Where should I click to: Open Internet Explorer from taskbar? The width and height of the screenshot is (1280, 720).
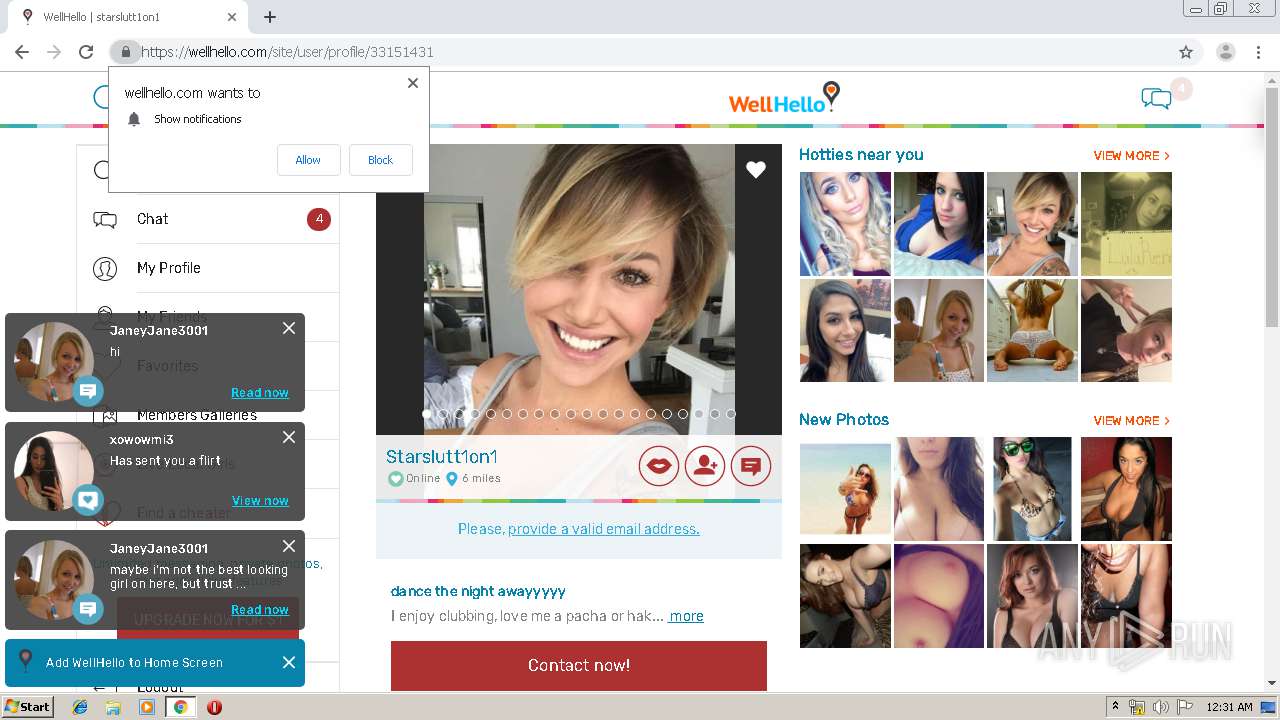point(80,707)
